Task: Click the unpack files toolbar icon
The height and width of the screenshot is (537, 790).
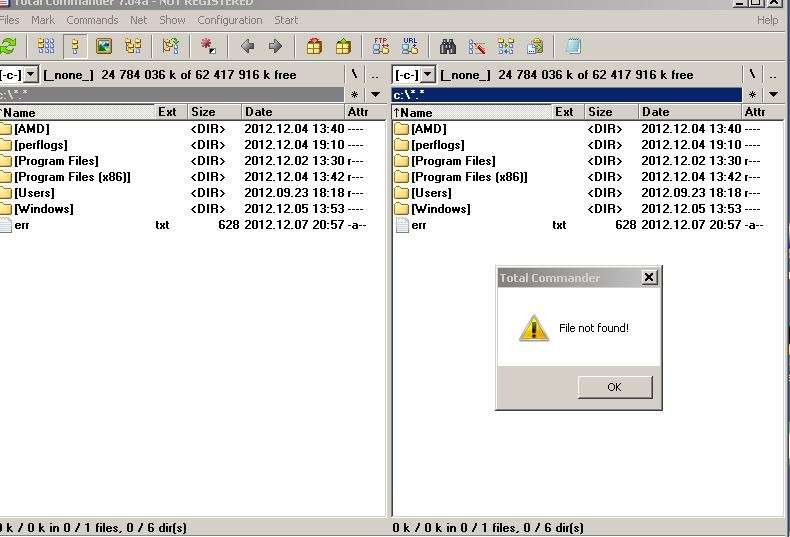Action: (x=344, y=47)
